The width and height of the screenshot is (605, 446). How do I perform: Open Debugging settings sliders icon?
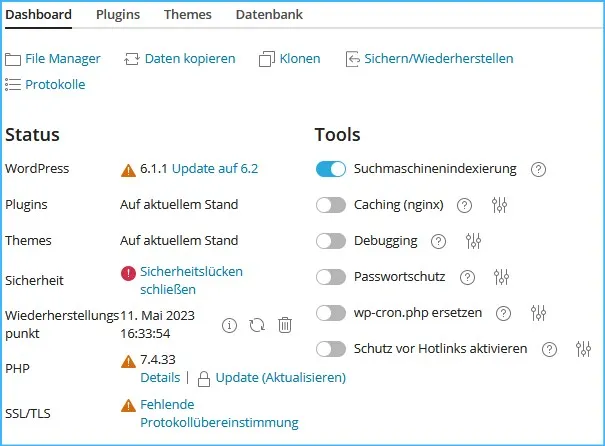click(473, 241)
